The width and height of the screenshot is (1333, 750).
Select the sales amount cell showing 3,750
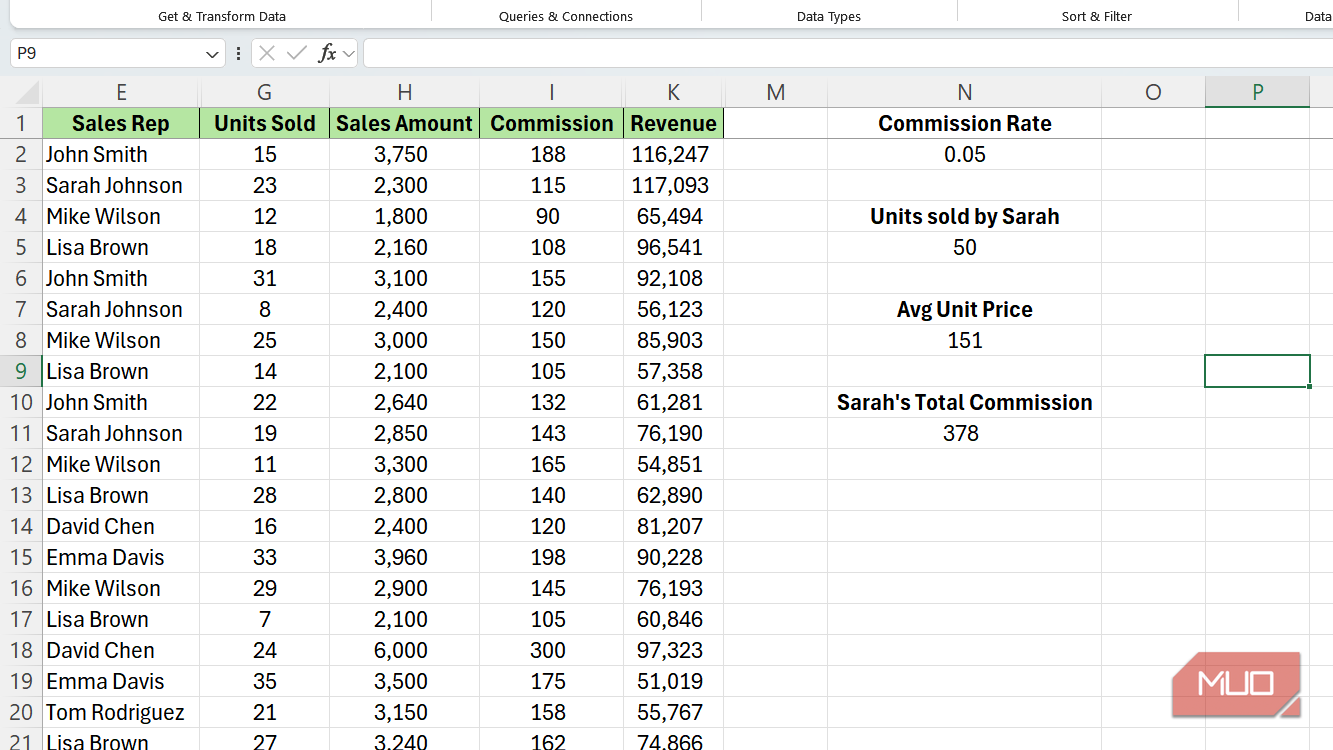[x=404, y=155]
